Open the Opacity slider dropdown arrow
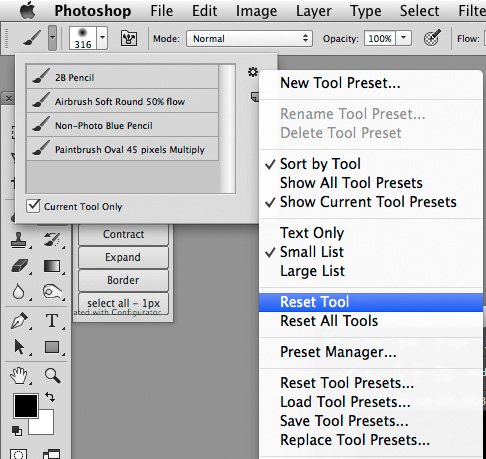 point(403,38)
